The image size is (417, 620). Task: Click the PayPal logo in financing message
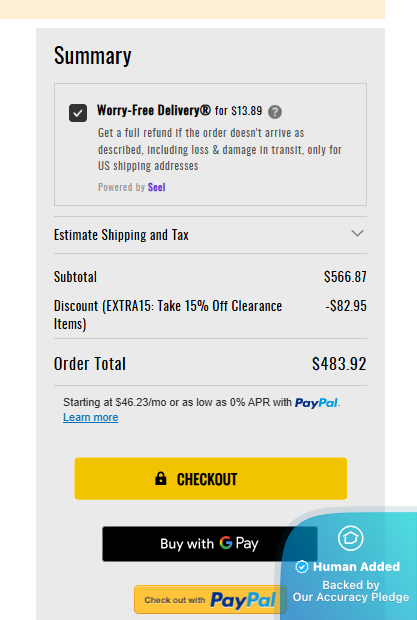click(316, 403)
